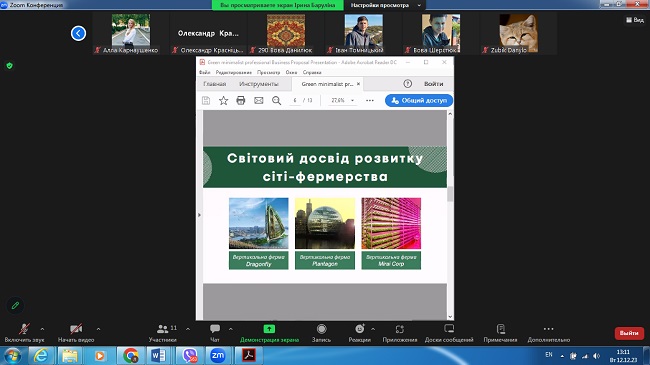The height and width of the screenshot is (365, 650).
Task: Open Internet Explorer from the taskbar
Action: tap(41, 355)
